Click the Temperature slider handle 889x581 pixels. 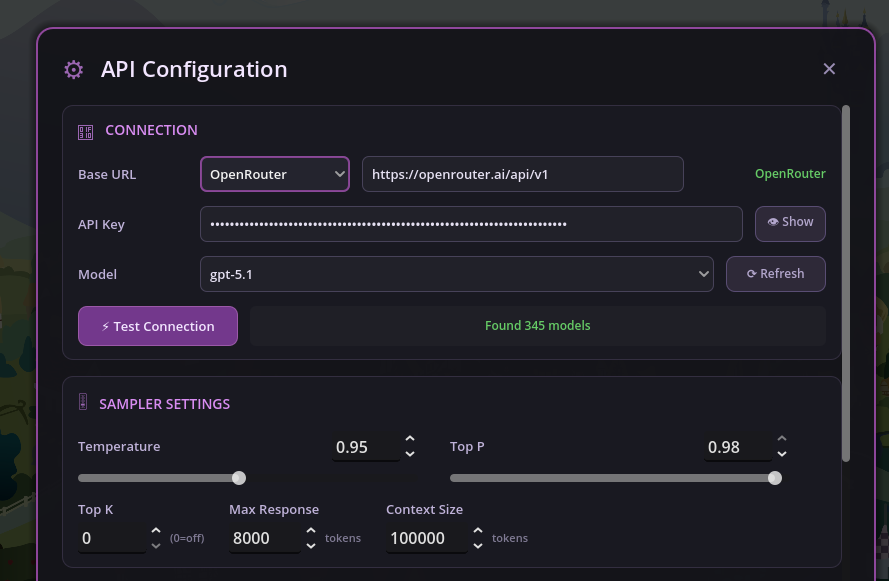click(239, 478)
